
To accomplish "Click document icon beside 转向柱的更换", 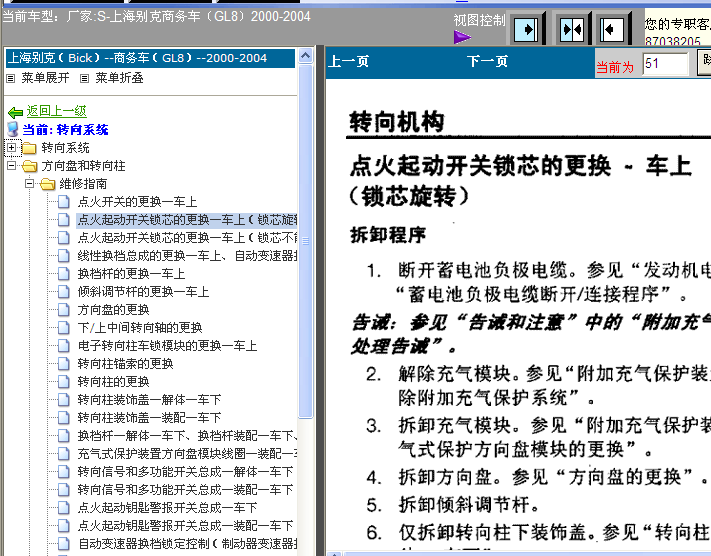I will coord(64,381).
